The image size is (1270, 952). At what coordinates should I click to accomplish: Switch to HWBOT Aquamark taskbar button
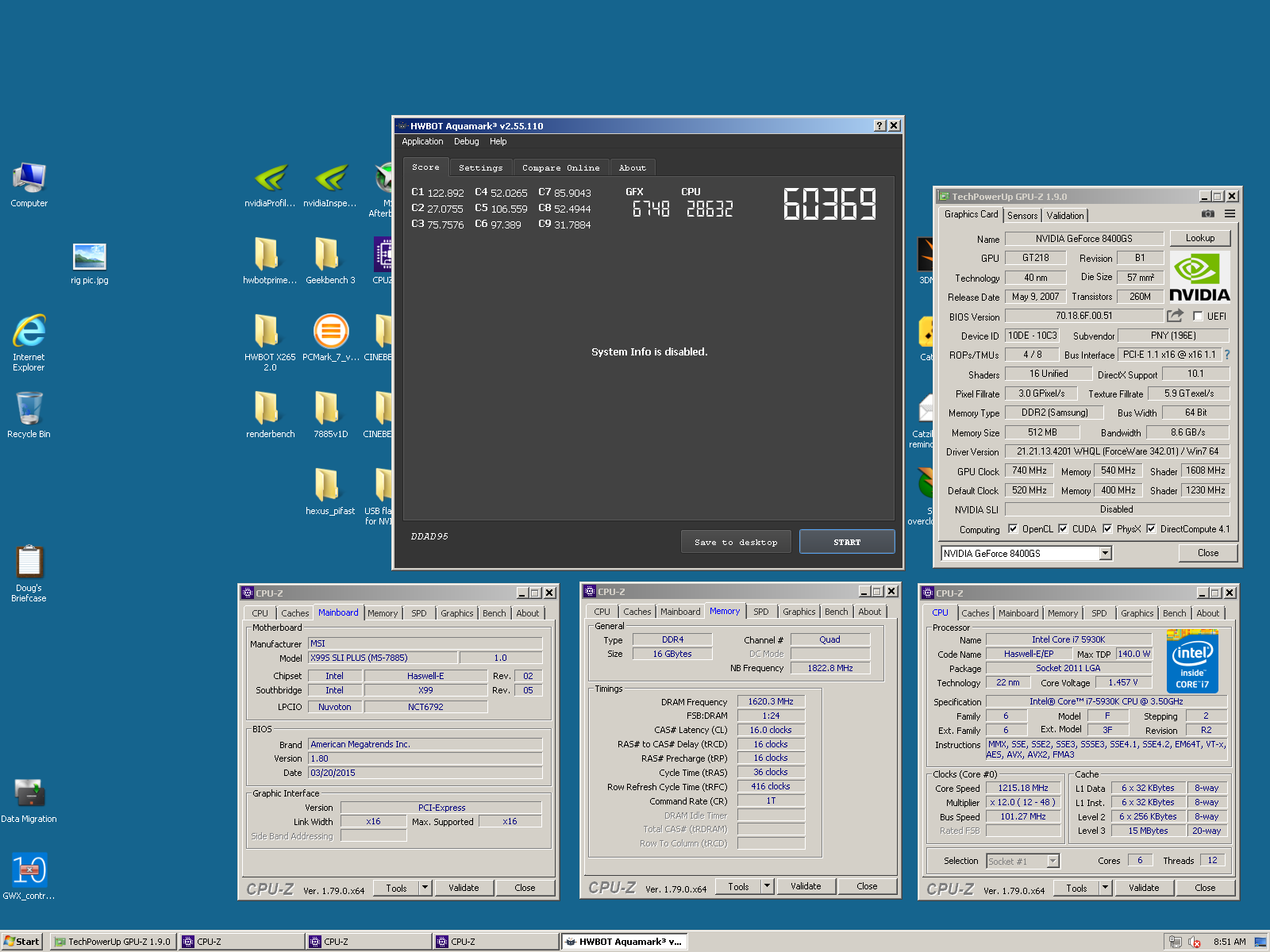(624, 942)
